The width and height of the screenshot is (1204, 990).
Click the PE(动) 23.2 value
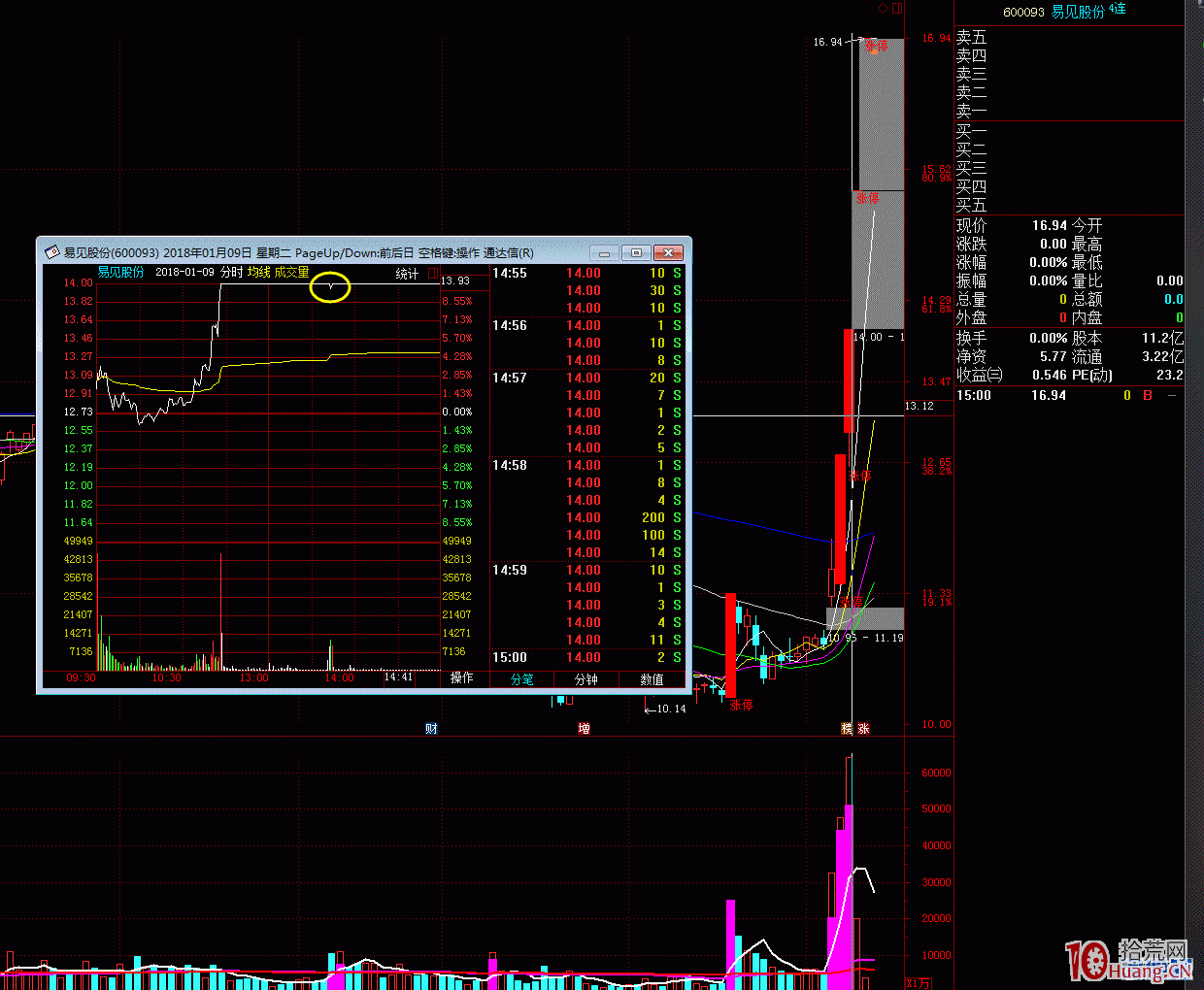tap(1170, 375)
